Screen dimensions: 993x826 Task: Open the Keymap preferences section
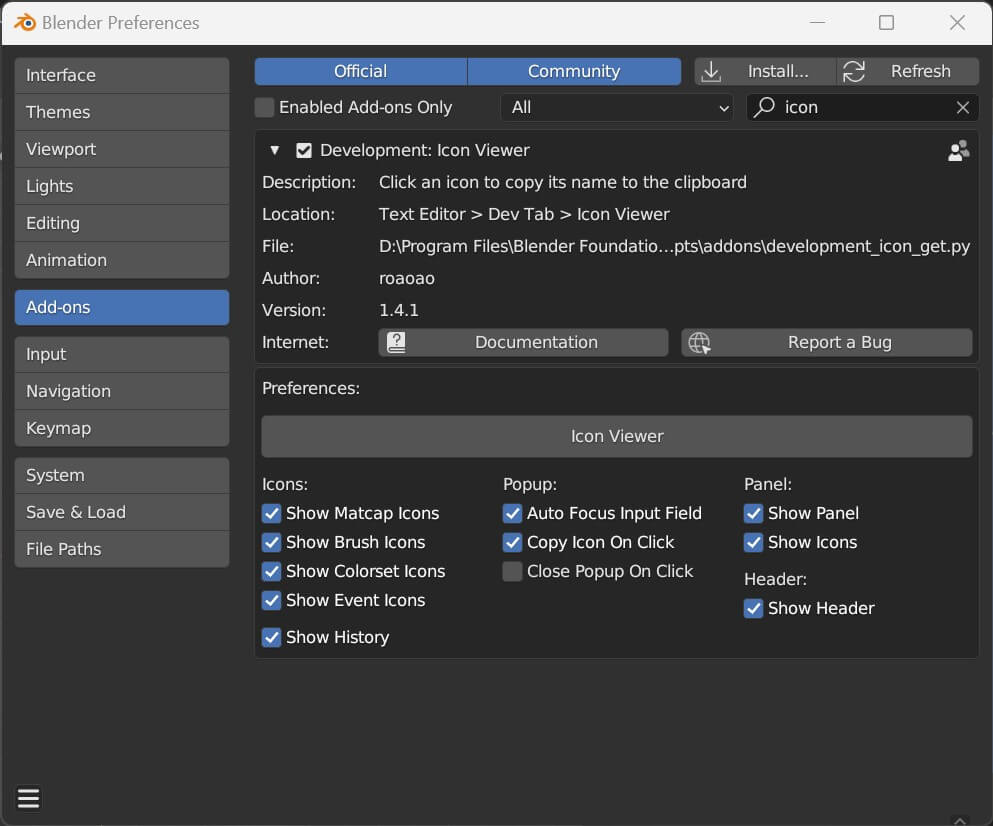pos(121,429)
